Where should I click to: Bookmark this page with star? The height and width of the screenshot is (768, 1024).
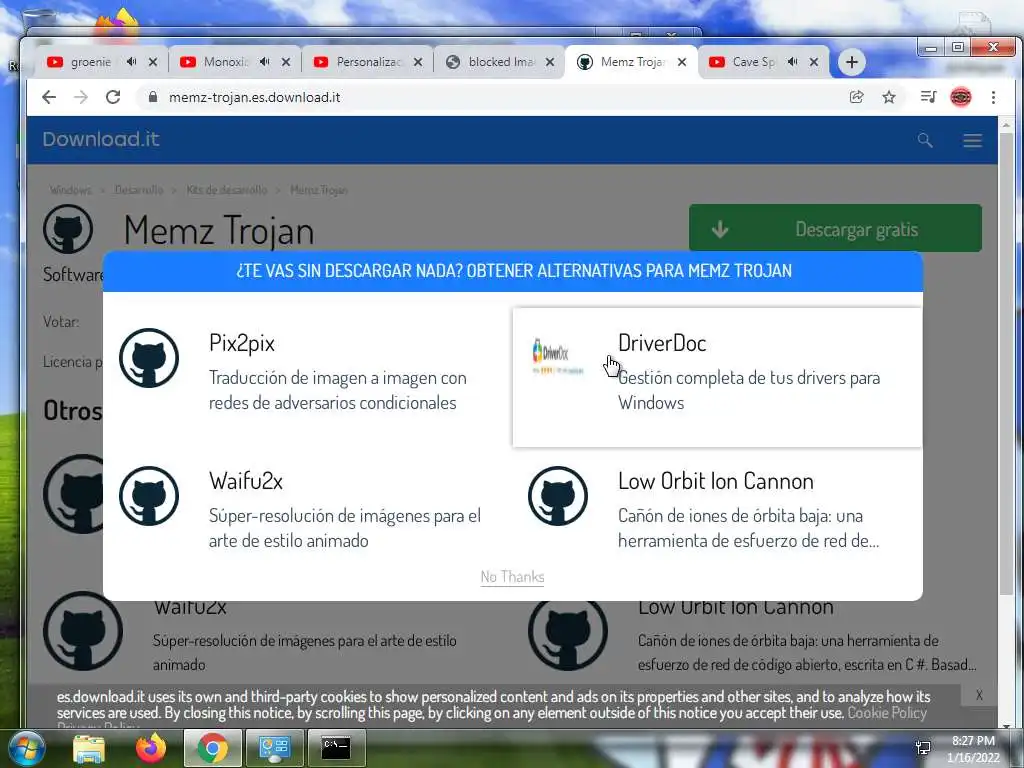pos(889,97)
